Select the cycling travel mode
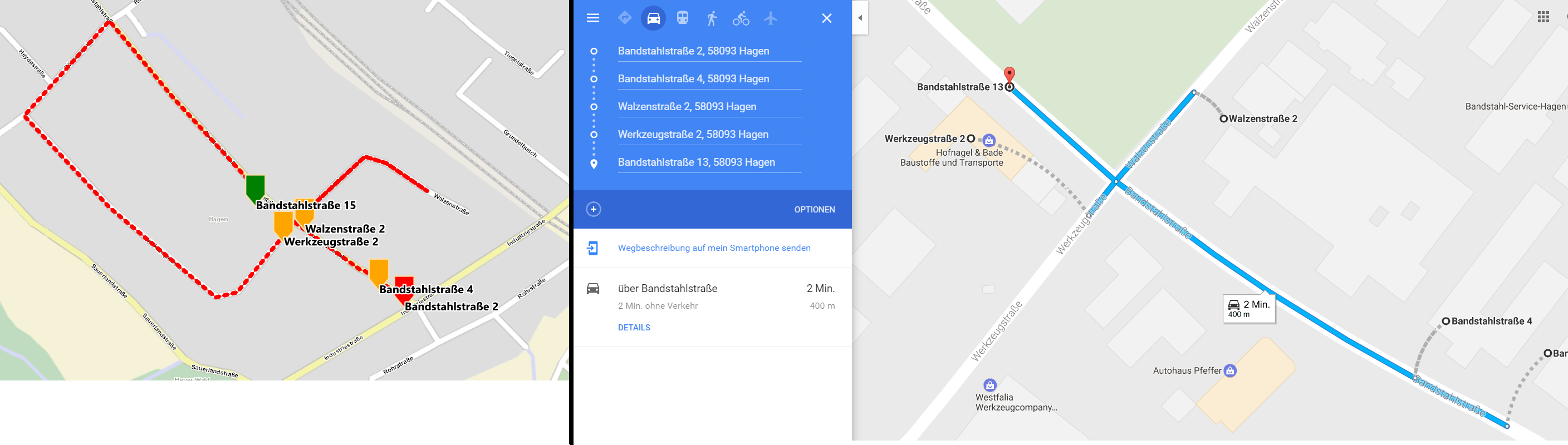1568x445 pixels. (x=741, y=18)
